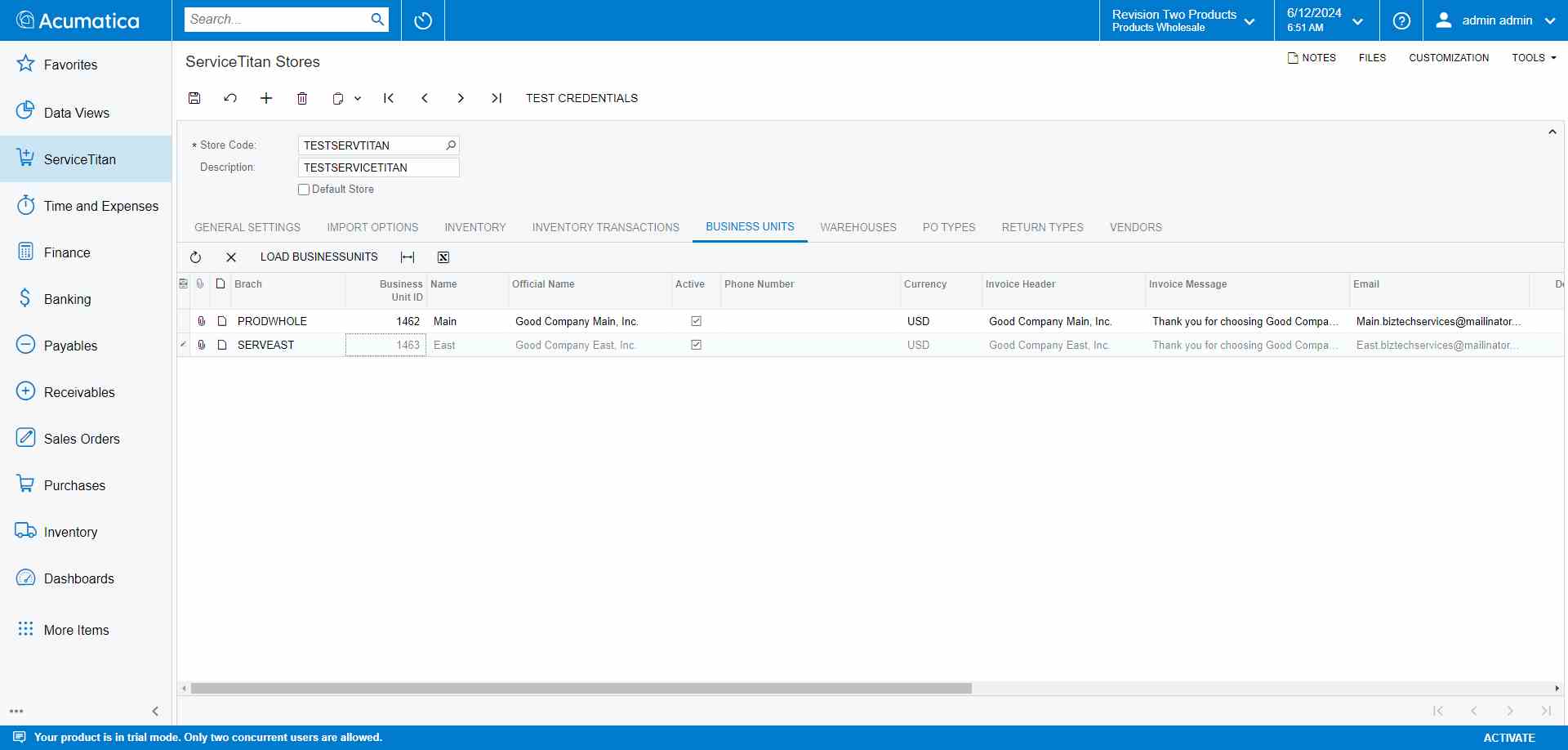The width and height of the screenshot is (1568, 750).
Task: Click the NOTES button
Action: [1312, 58]
